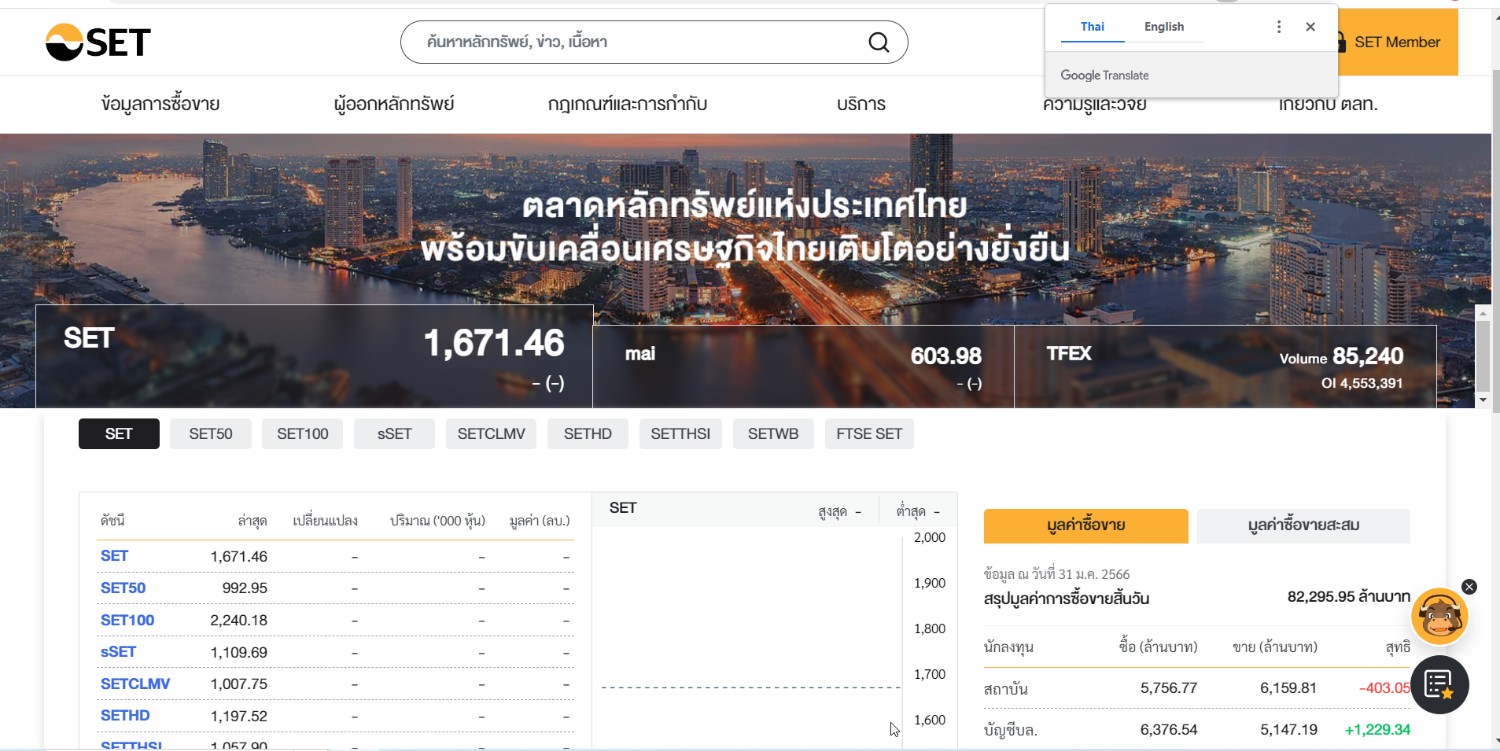Click the scrollbar up arrow beside the banner
This screenshot has width=1500, height=751.
(1483, 313)
